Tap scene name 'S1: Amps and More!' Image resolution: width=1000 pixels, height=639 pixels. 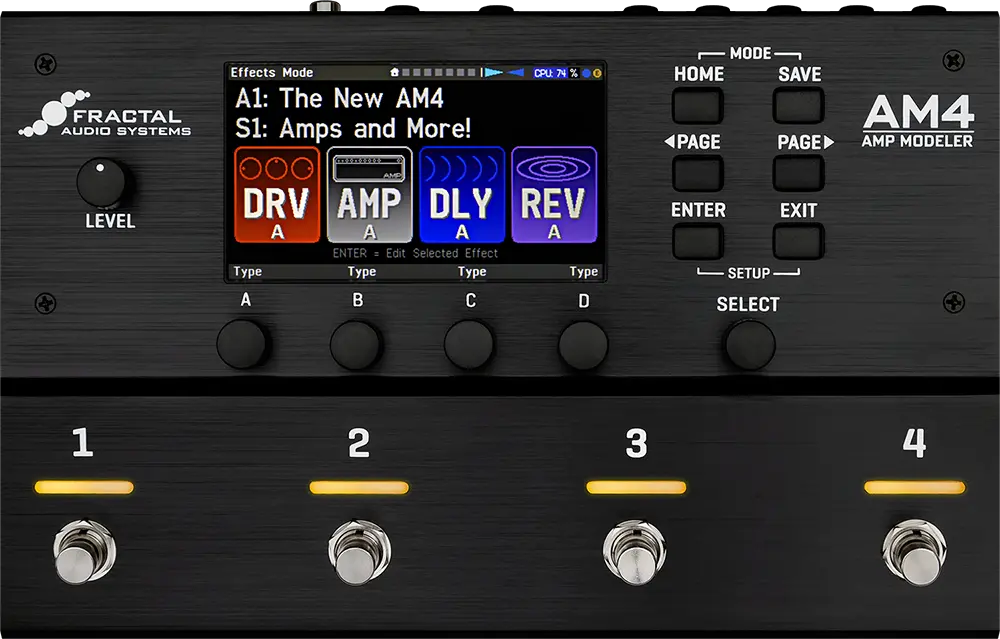coord(353,129)
